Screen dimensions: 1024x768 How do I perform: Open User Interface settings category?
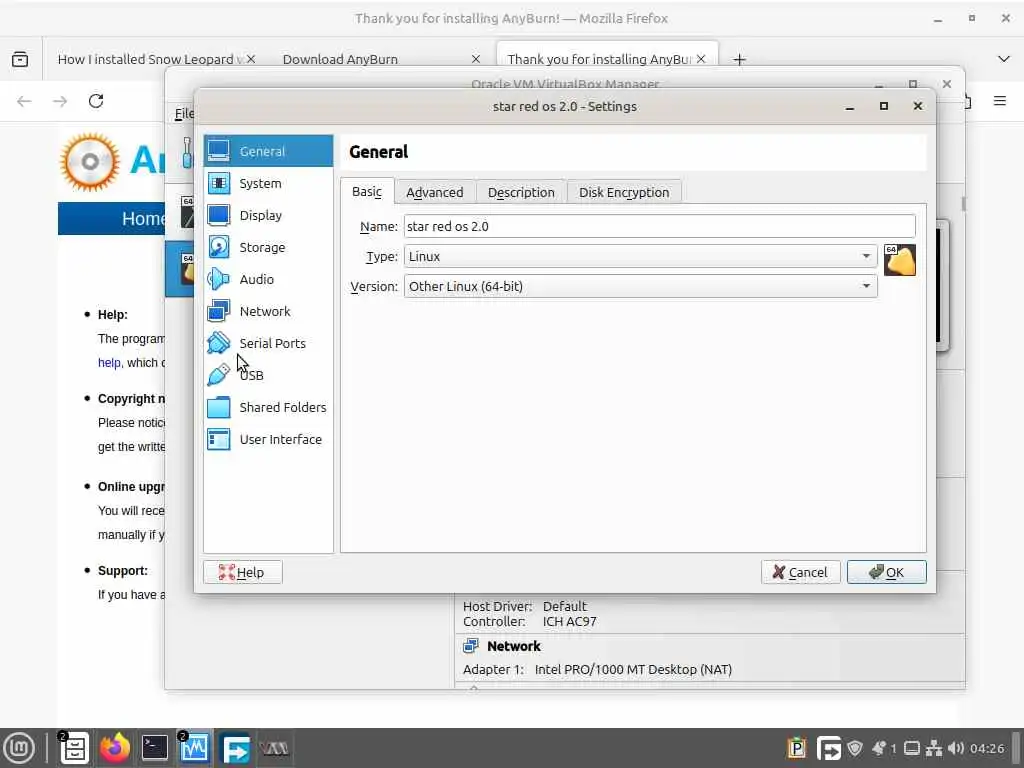(x=268, y=440)
